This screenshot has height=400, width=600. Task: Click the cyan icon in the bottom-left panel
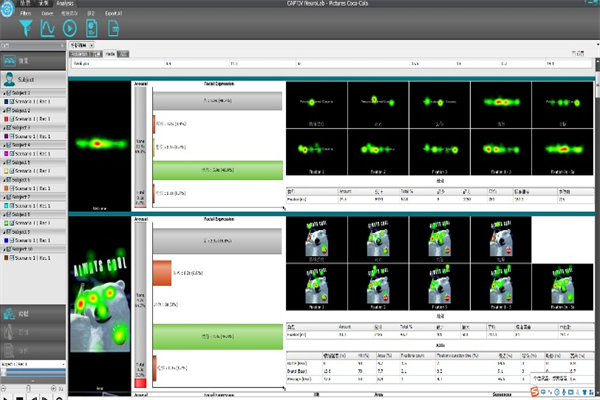point(9,314)
